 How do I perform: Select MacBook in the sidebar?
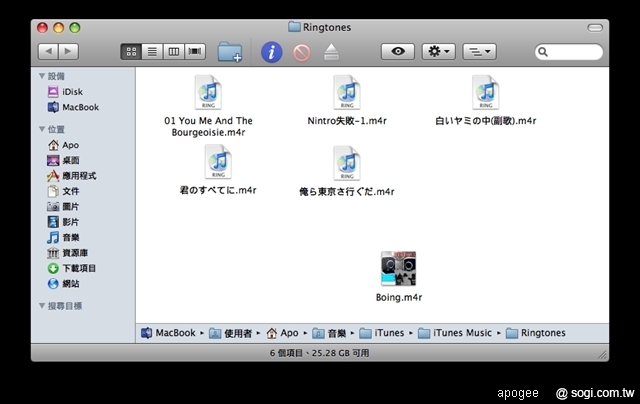(73, 107)
